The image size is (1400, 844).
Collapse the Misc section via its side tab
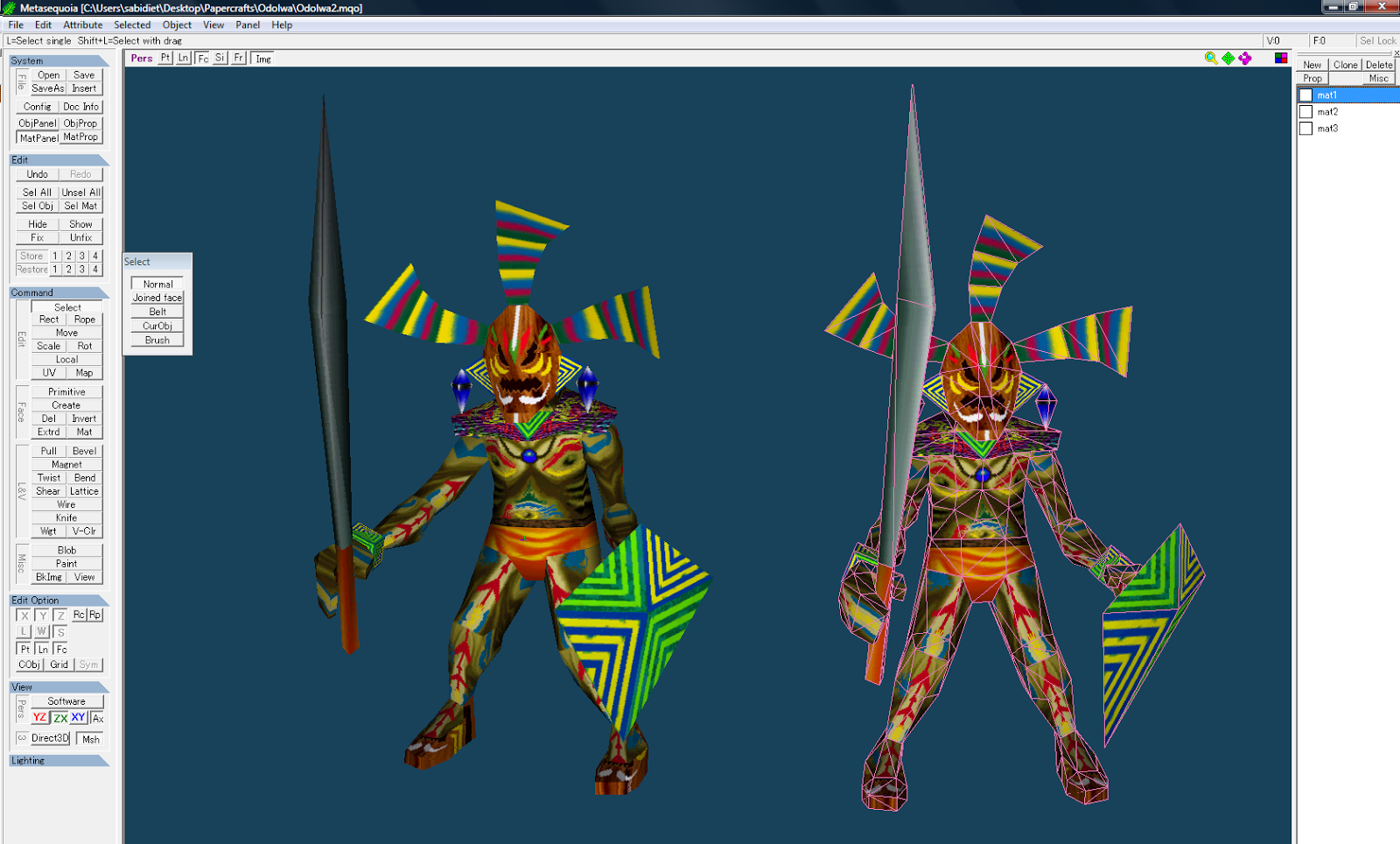pos(21,563)
